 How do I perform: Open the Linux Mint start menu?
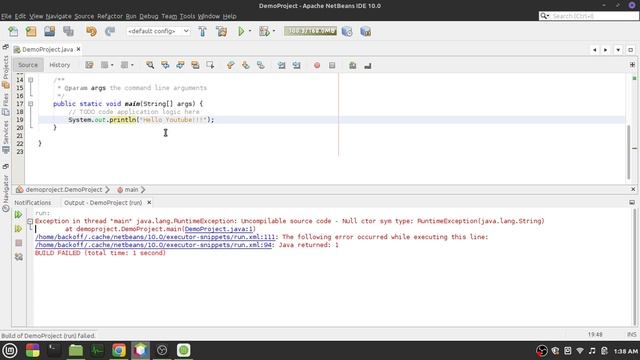pos(10,350)
